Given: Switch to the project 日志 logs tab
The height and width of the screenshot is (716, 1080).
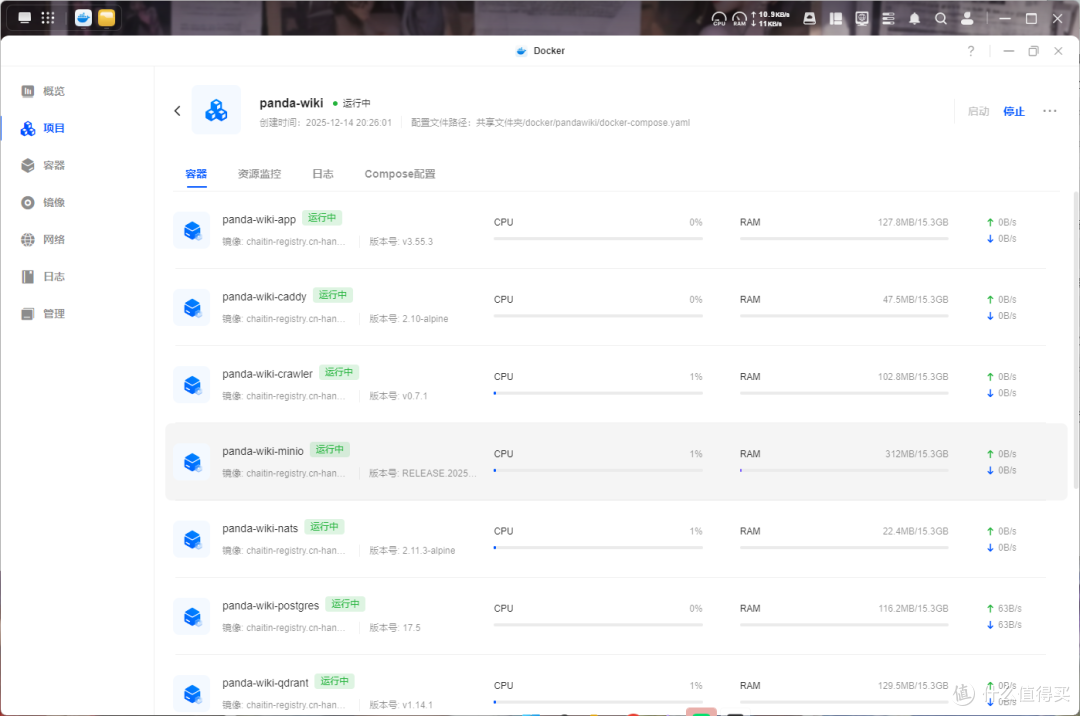Looking at the screenshot, I should tap(322, 173).
